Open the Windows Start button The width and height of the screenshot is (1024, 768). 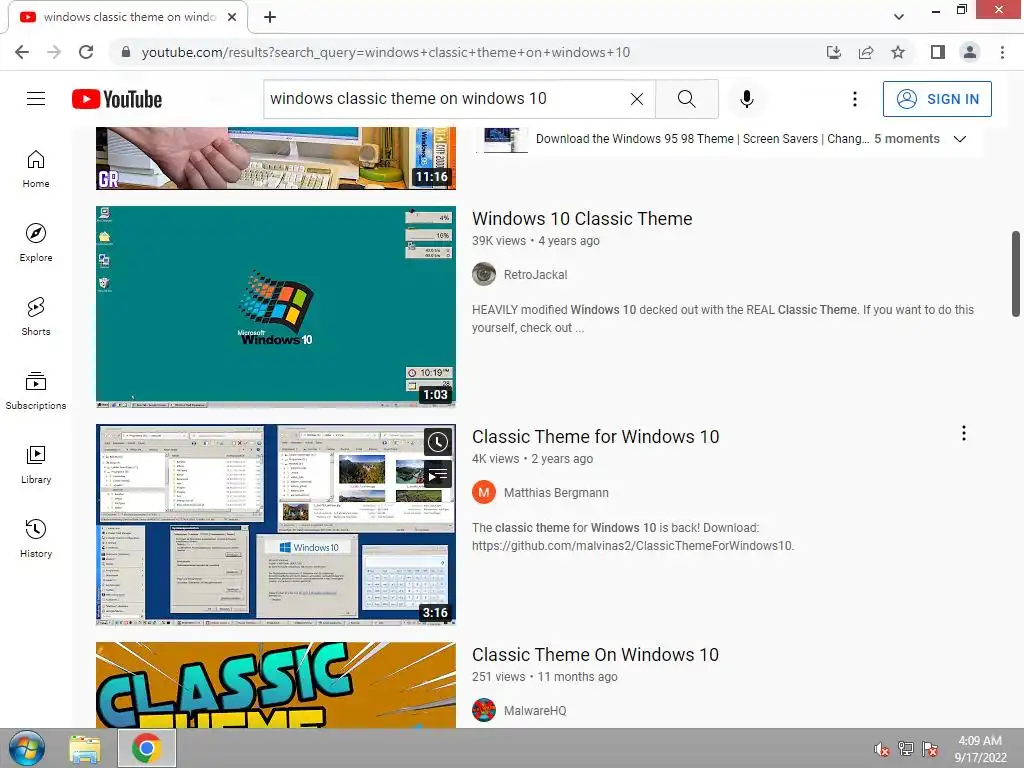(27, 748)
